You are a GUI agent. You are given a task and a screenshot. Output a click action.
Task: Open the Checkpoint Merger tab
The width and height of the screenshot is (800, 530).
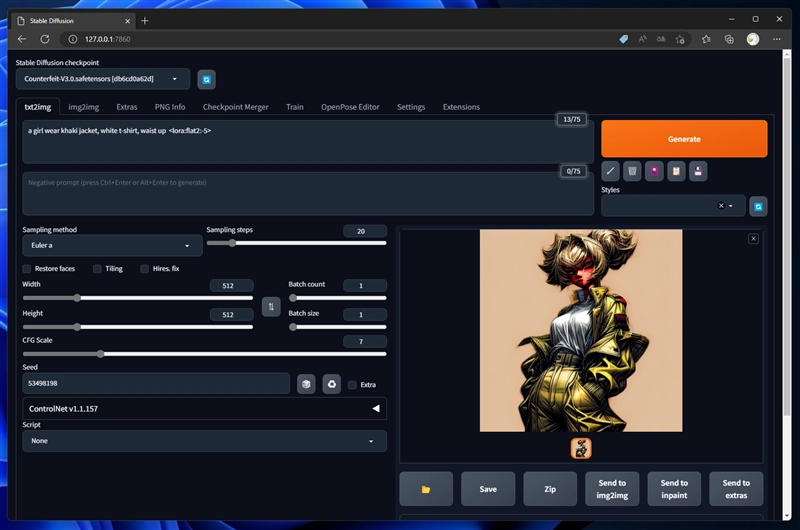[x=235, y=107]
